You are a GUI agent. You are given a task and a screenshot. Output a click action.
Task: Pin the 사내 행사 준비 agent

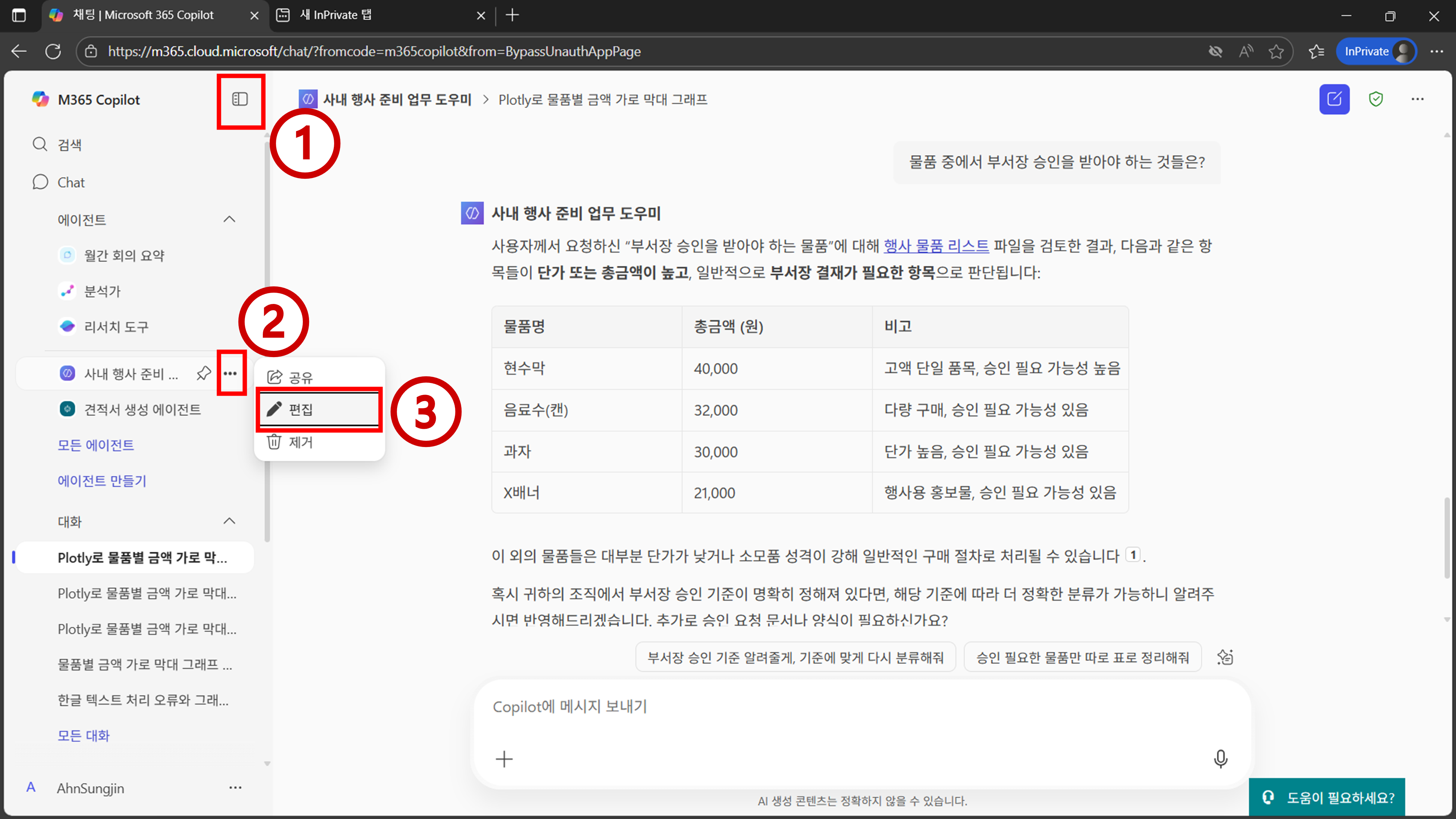[203, 373]
